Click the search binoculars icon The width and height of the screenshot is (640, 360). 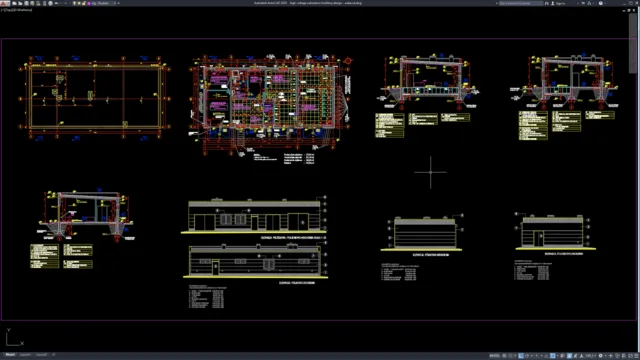pyautogui.click(x=547, y=3)
